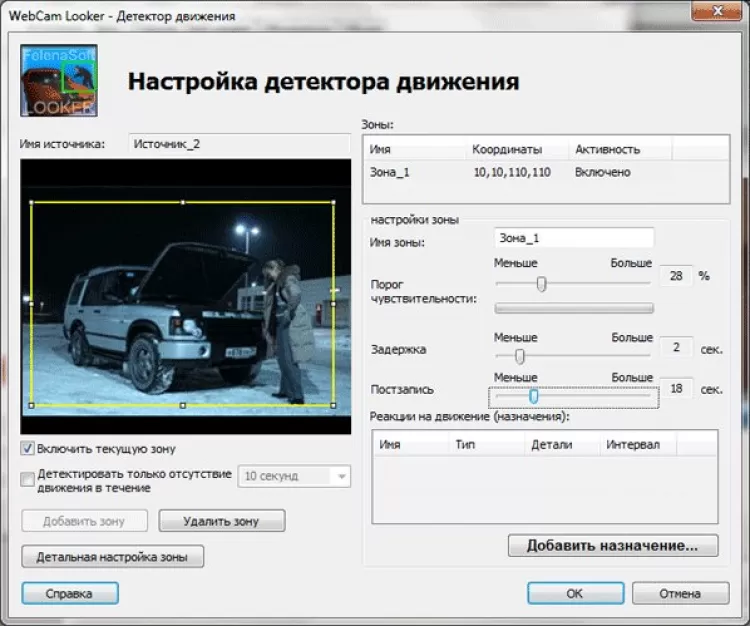The width and height of the screenshot is (750, 626).
Task: Click the bottom-right zone resize handle
Action: tap(333, 406)
